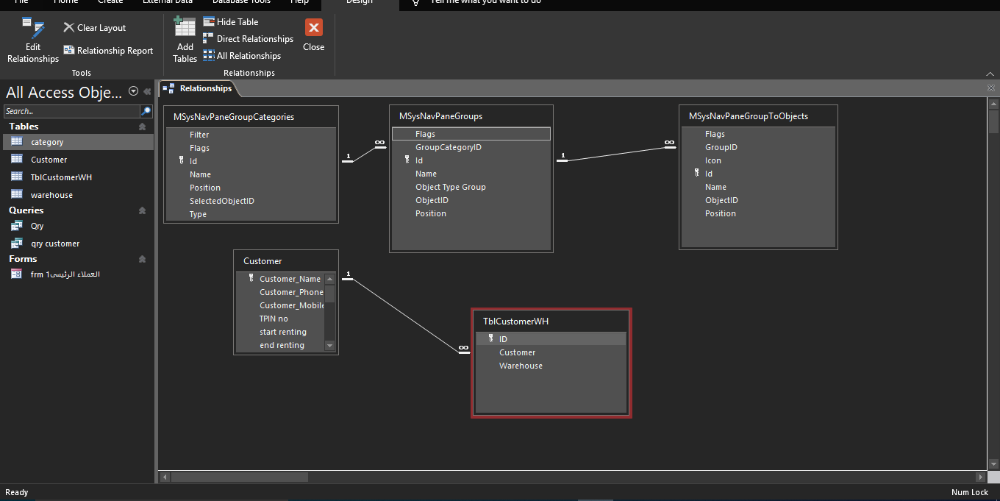1000x501 pixels.
Task: Show All Relationships
Action: pyautogui.click(x=242, y=55)
